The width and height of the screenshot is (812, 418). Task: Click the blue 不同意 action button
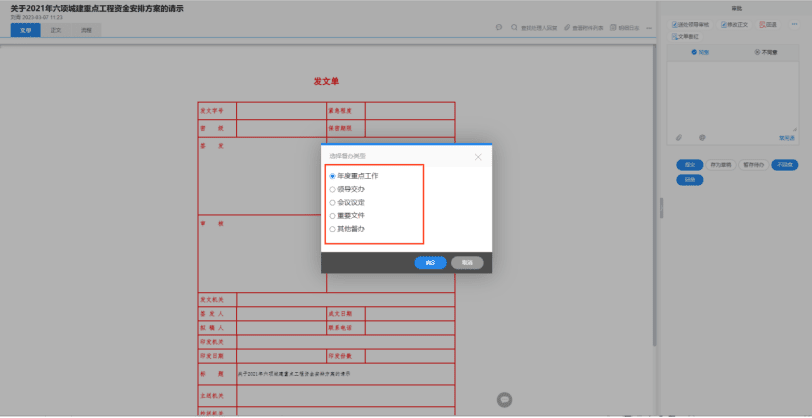(785, 165)
